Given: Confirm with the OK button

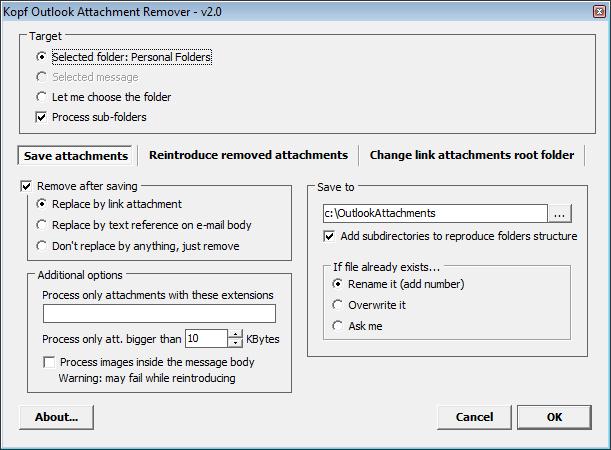Looking at the screenshot, I should (x=554, y=417).
